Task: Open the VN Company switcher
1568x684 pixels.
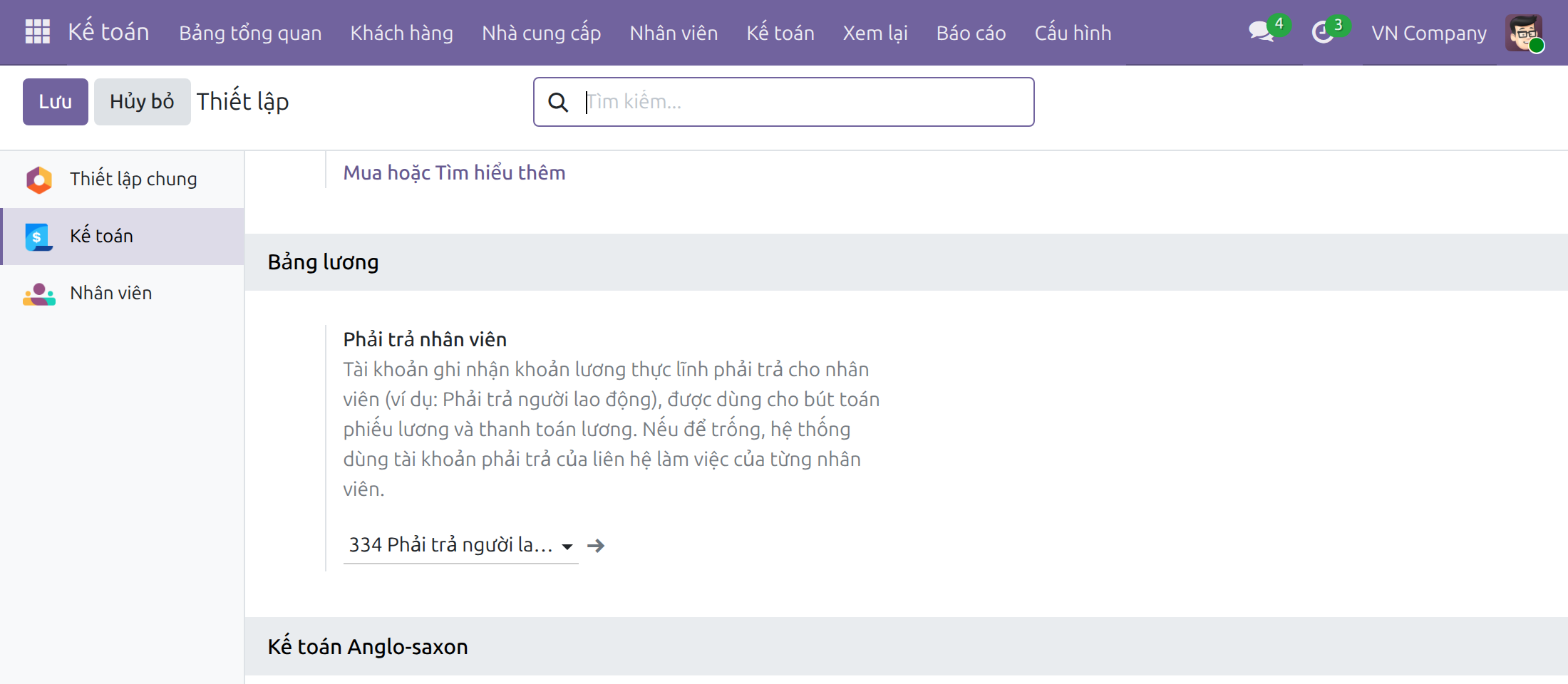Action: [x=1429, y=33]
